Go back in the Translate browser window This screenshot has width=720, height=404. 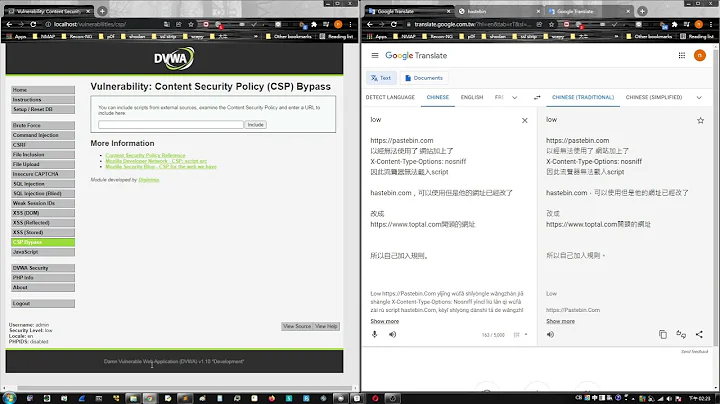pos(370,24)
